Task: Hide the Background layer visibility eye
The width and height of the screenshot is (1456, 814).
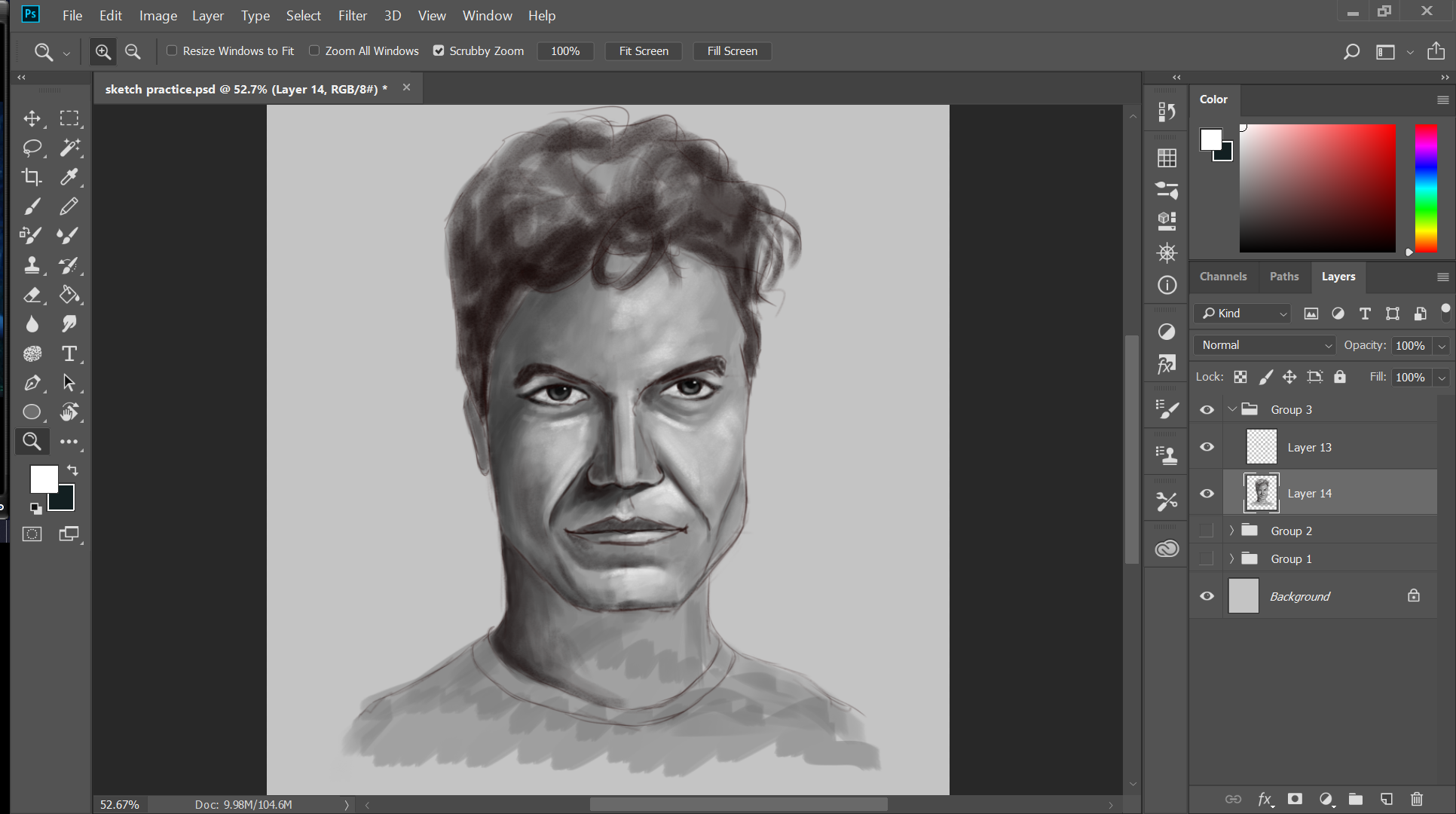Action: point(1207,596)
